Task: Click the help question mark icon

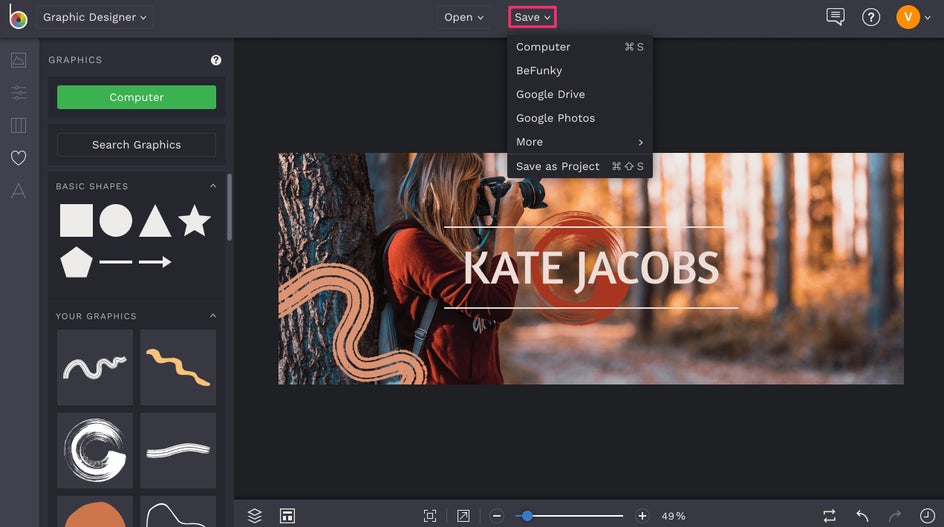Action: (871, 17)
